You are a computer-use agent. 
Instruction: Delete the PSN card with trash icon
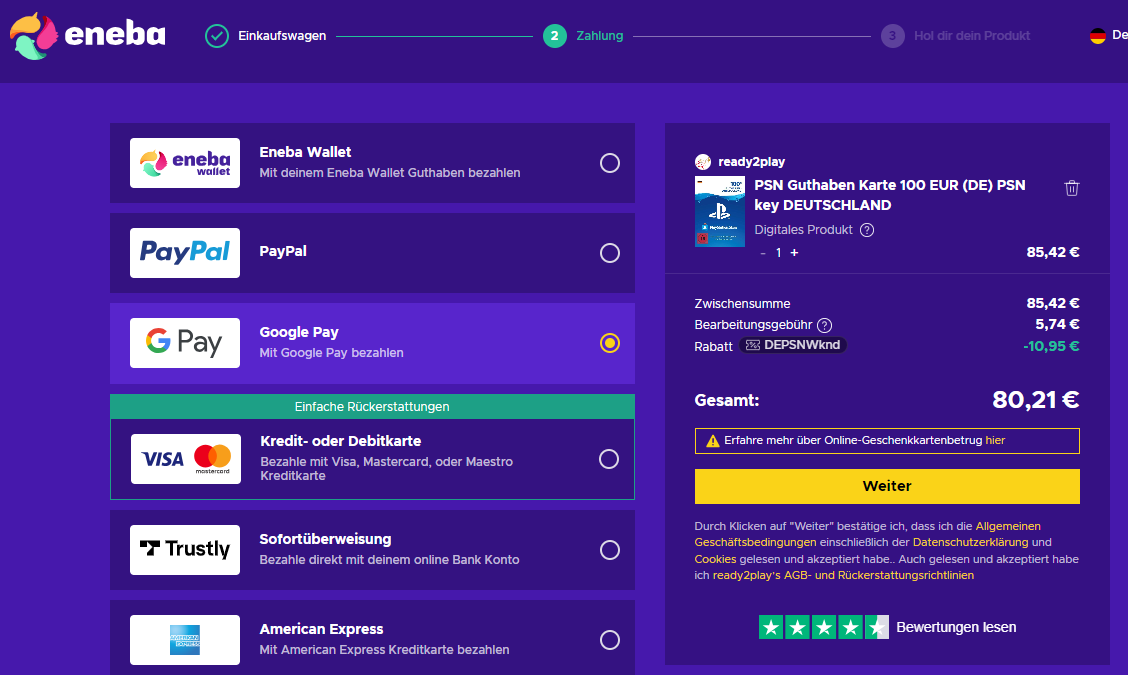[1072, 188]
